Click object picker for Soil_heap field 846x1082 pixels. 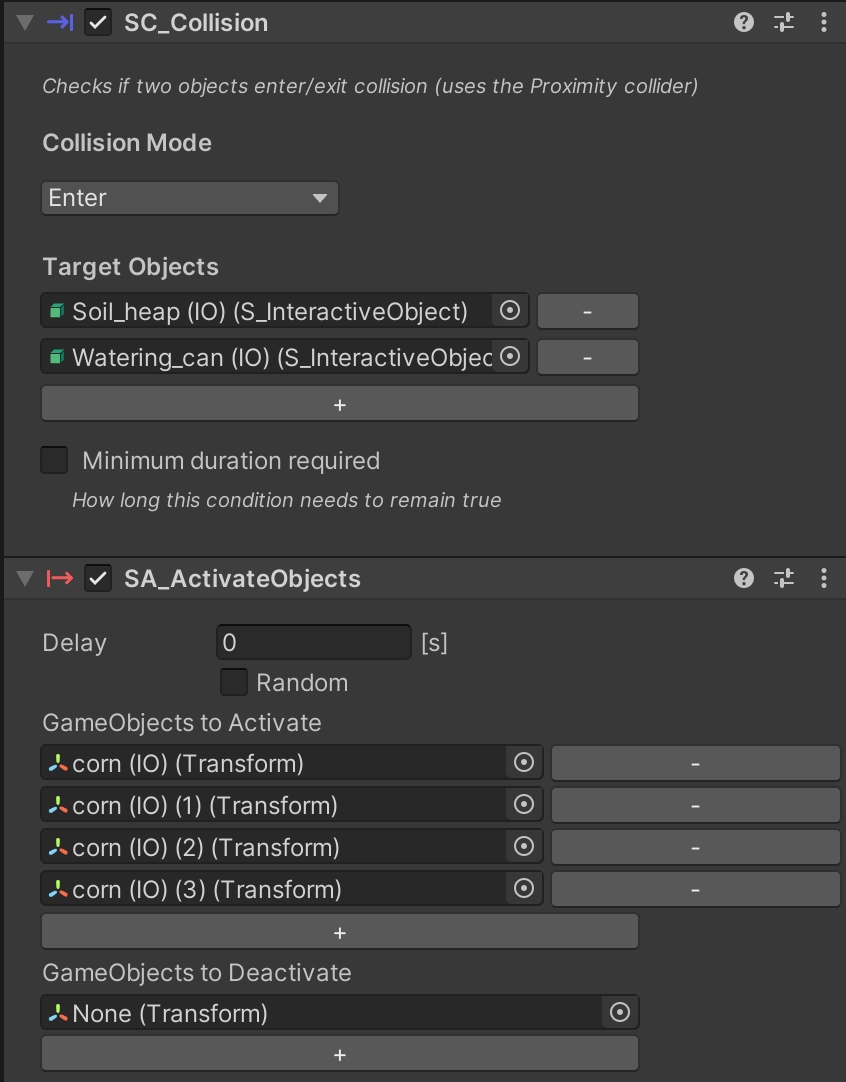pos(510,311)
